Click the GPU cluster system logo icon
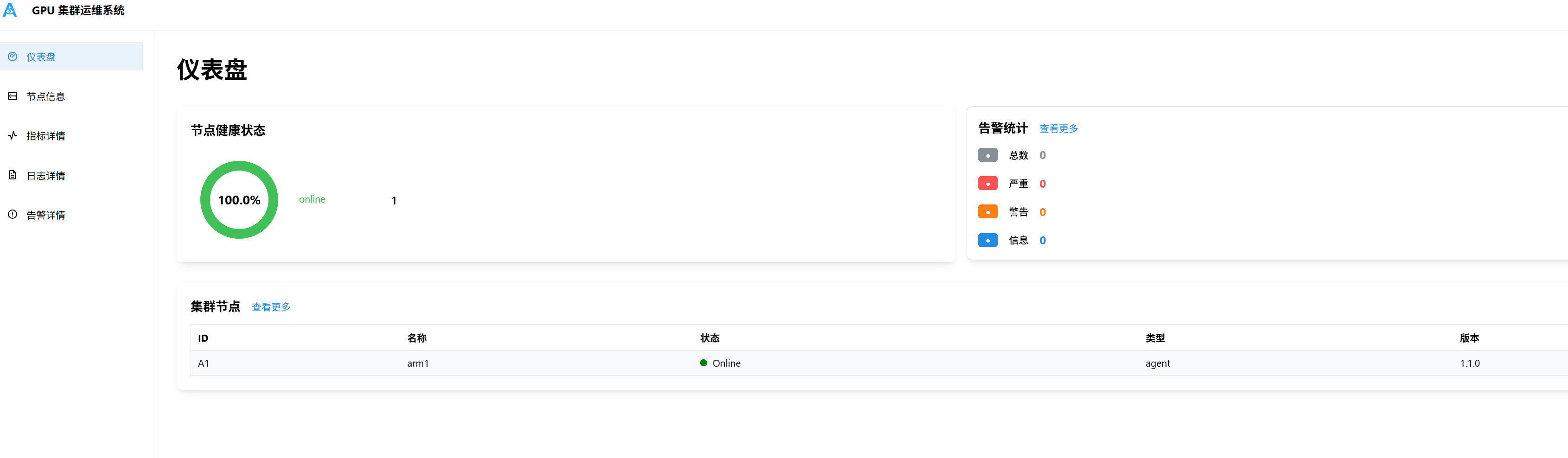This screenshot has height=458, width=1568. [x=10, y=10]
